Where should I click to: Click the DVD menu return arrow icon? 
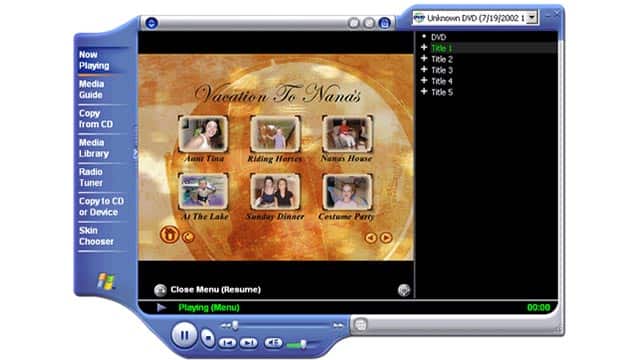[188, 237]
